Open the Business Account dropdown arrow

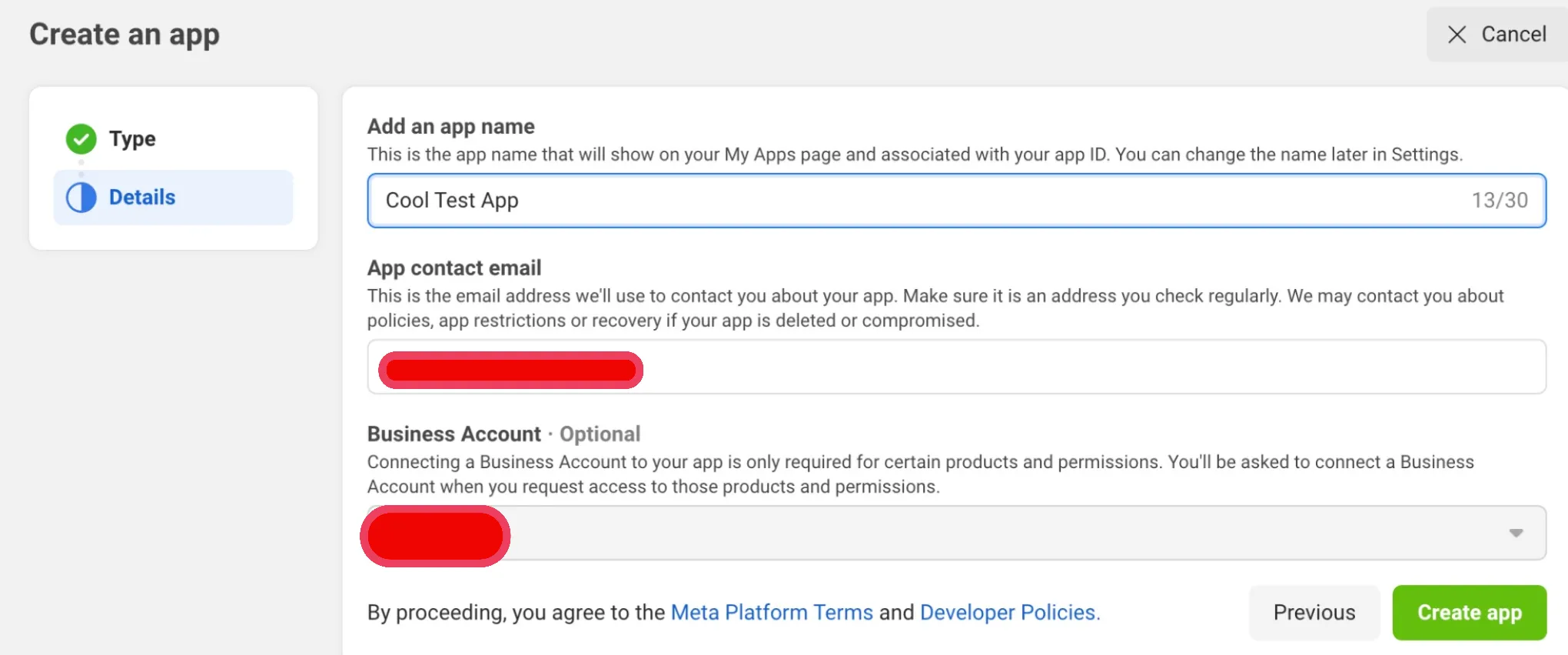[1516, 533]
